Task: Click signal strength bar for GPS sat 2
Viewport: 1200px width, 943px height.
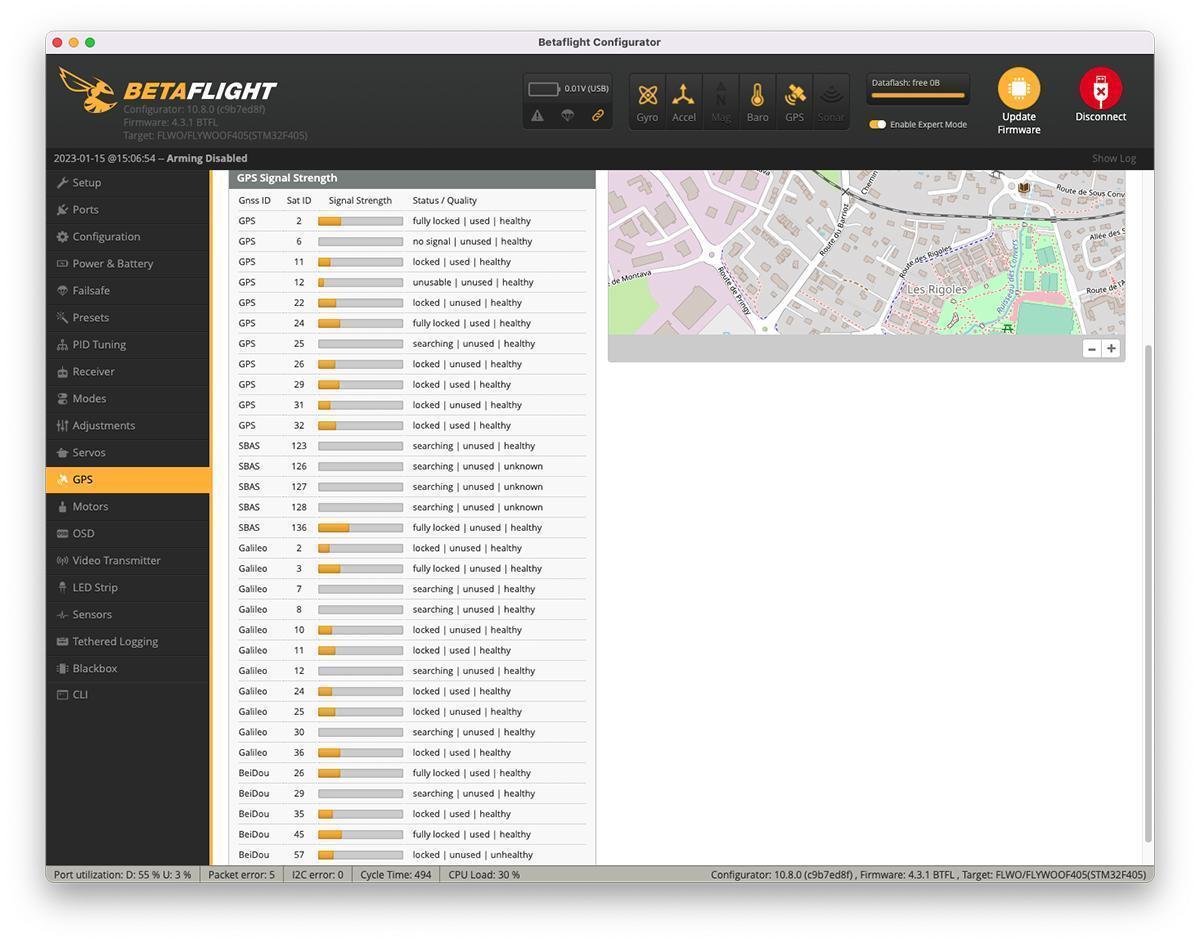Action: click(x=360, y=221)
